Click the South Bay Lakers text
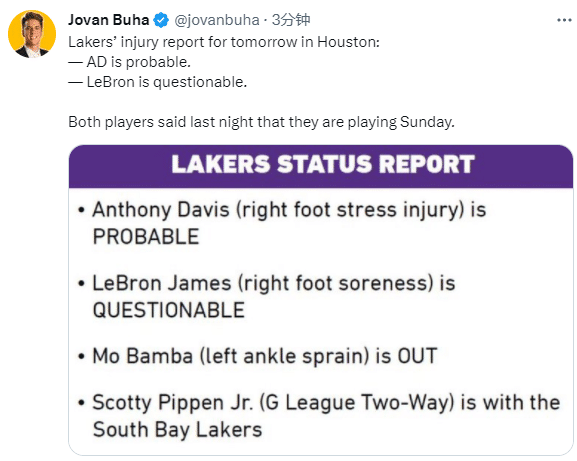This screenshot has height=461, width=577. pyautogui.click(x=177, y=429)
